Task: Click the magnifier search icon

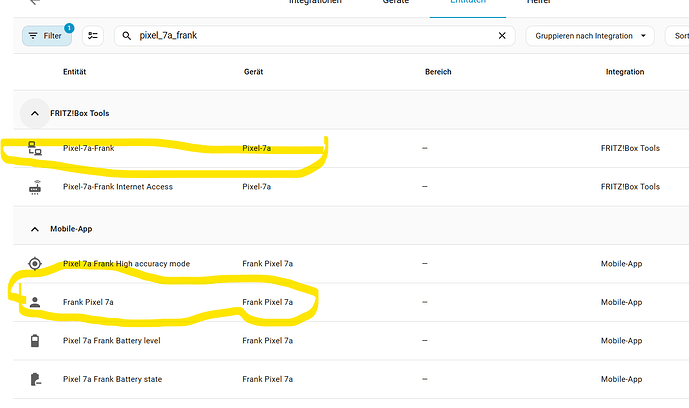Action: [127, 36]
